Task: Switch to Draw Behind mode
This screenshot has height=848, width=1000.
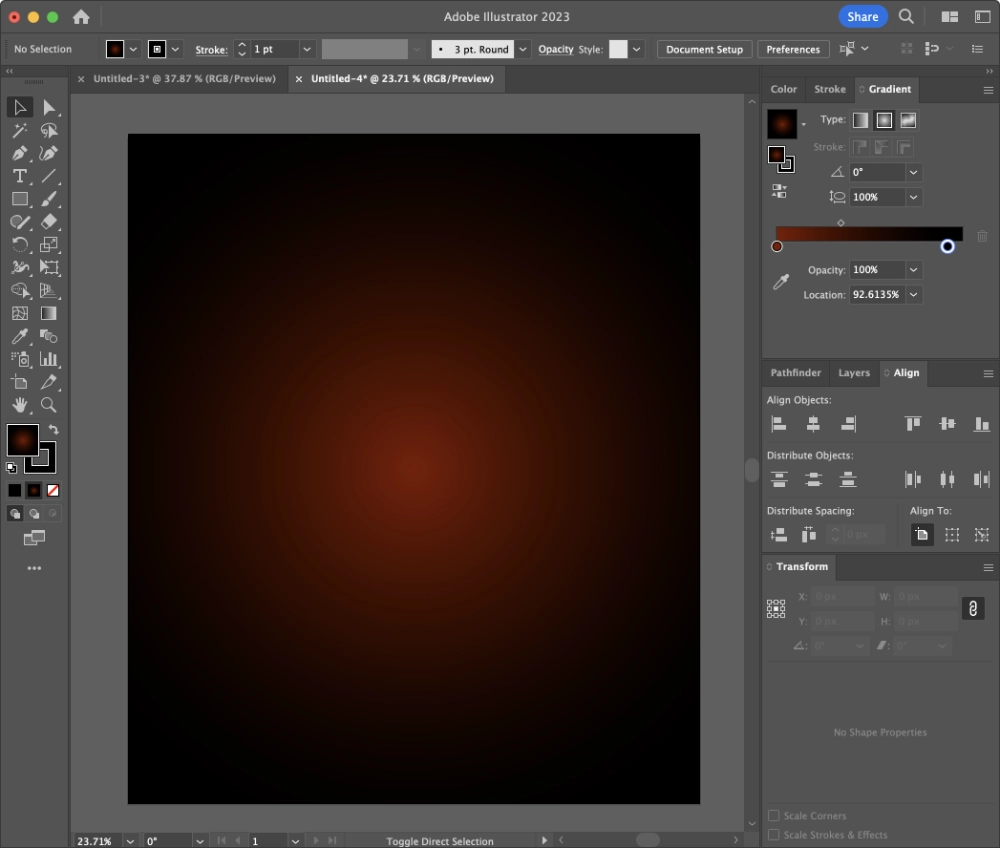Action: pyautogui.click(x=34, y=514)
